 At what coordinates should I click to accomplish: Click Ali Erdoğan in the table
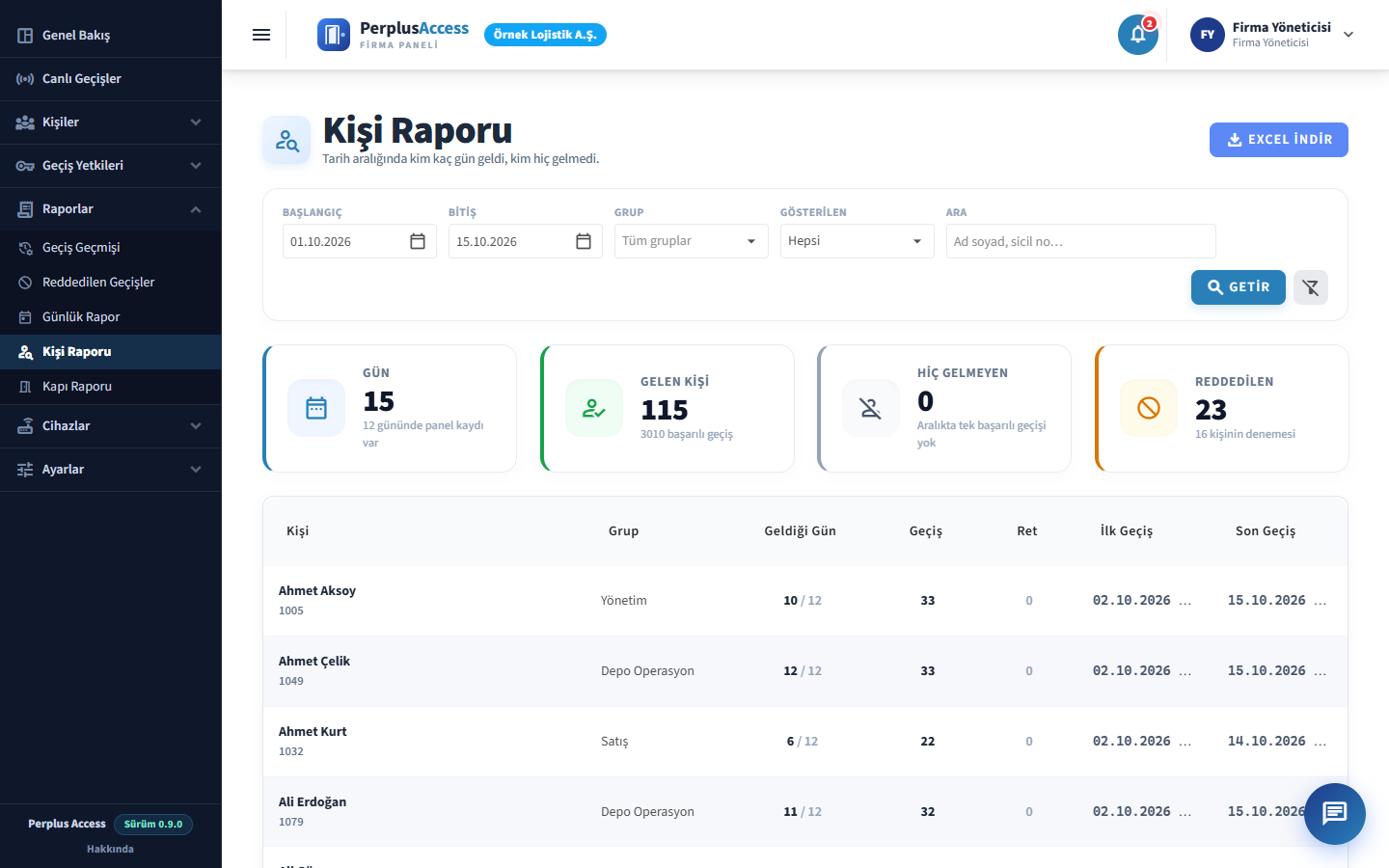click(x=313, y=802)
